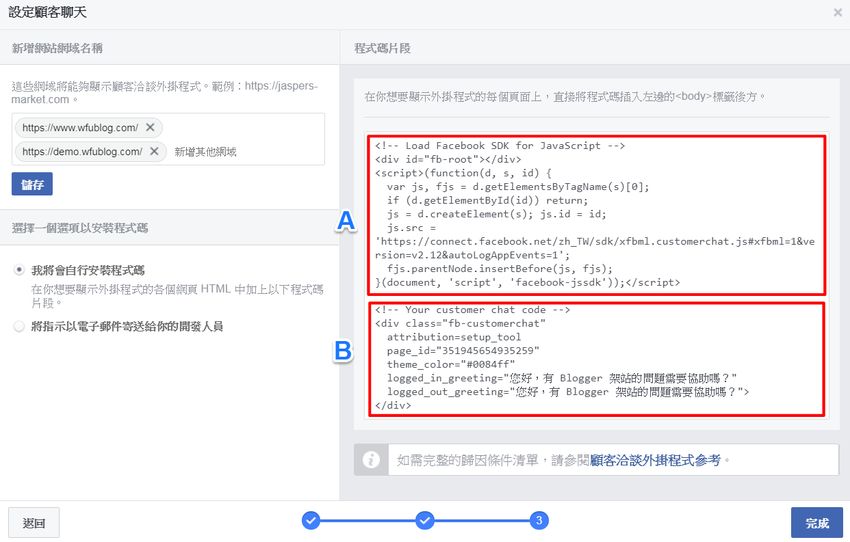Image resolution: width=850 pixels, height=542 pixels.
Task: Select 將指示以電子郵件寄送給你的開發人員 radio option
Action: [x=19, y=326]
